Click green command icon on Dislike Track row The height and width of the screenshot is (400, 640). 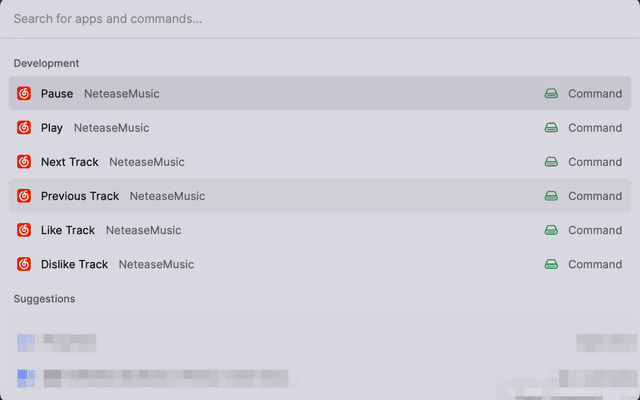551,264
